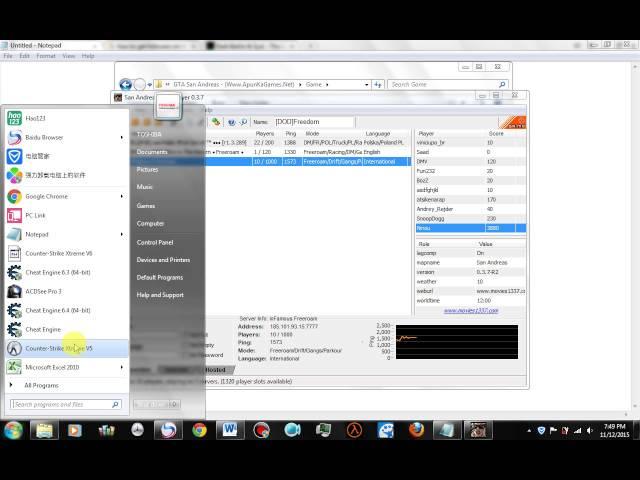Viewport: 640px width, 480px height.
Task: Open Computer from Start menu
Action: [150, 224]
